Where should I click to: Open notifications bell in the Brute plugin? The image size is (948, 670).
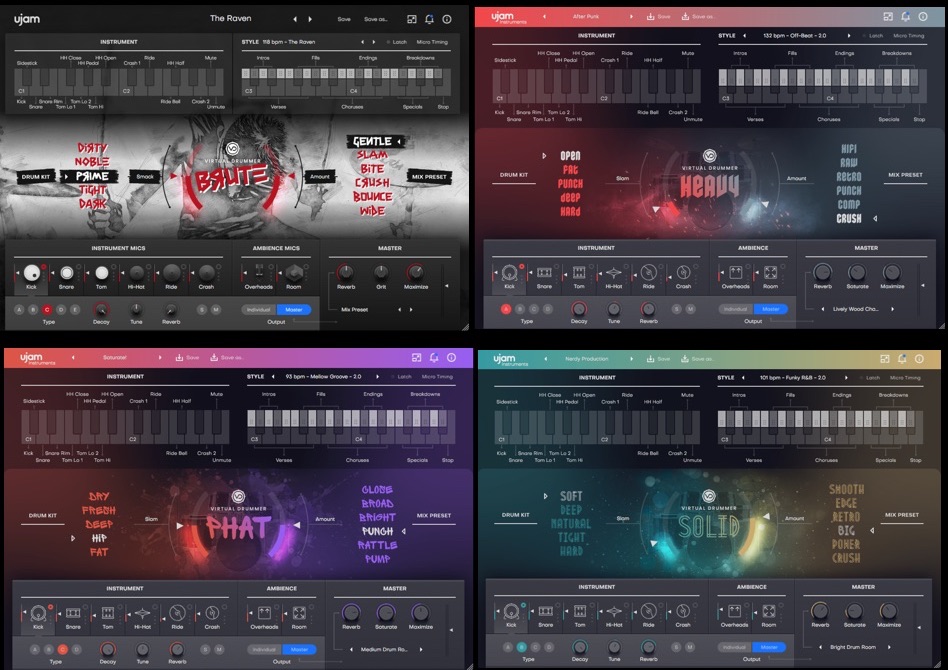click(x=429, y=19)
